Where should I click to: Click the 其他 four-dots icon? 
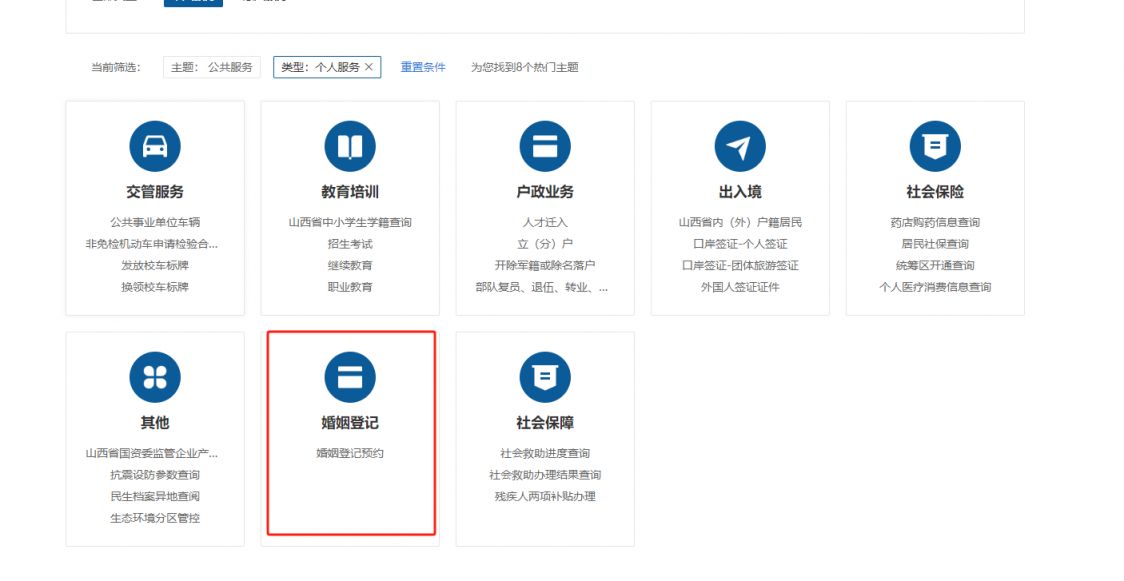click(155, 378)
